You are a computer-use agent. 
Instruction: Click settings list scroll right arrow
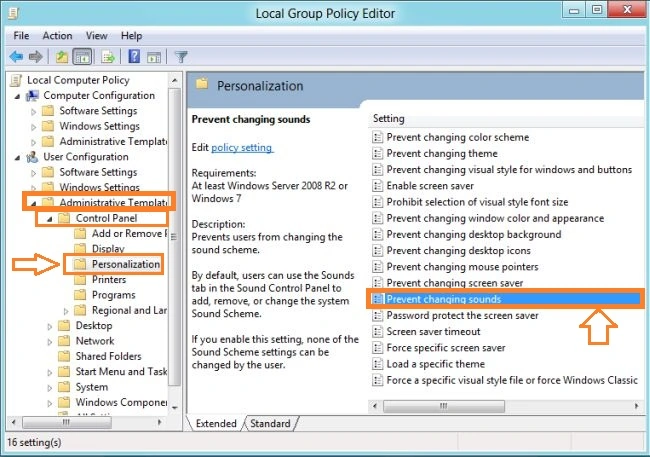pos(637,406)
